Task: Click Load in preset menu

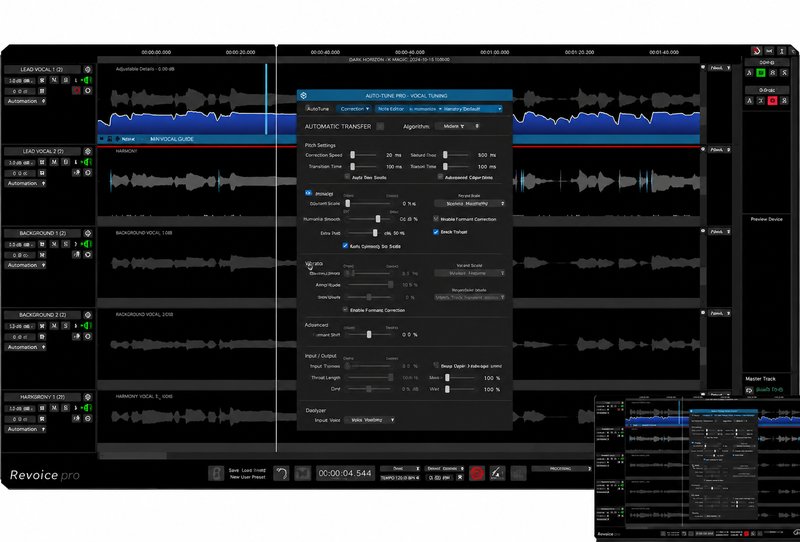Action: (247, 470)
